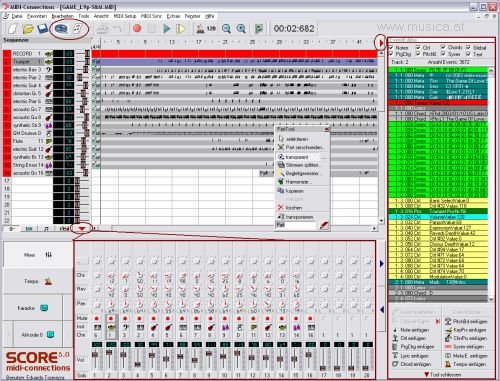Viewport: 500px width, 381px height.
Task: Click the tape cassette toolbar icon
Action: [x=61, y=29]
